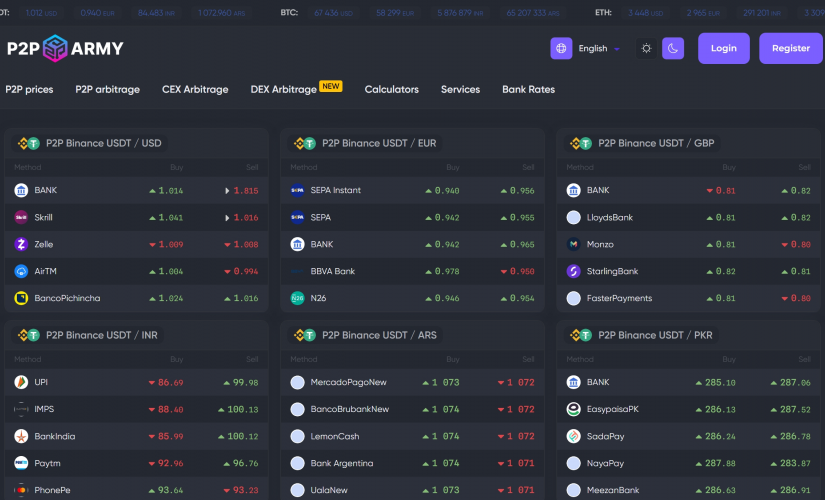Click the Paytm payment icon

pyautogui.click(x=21, y=463)
